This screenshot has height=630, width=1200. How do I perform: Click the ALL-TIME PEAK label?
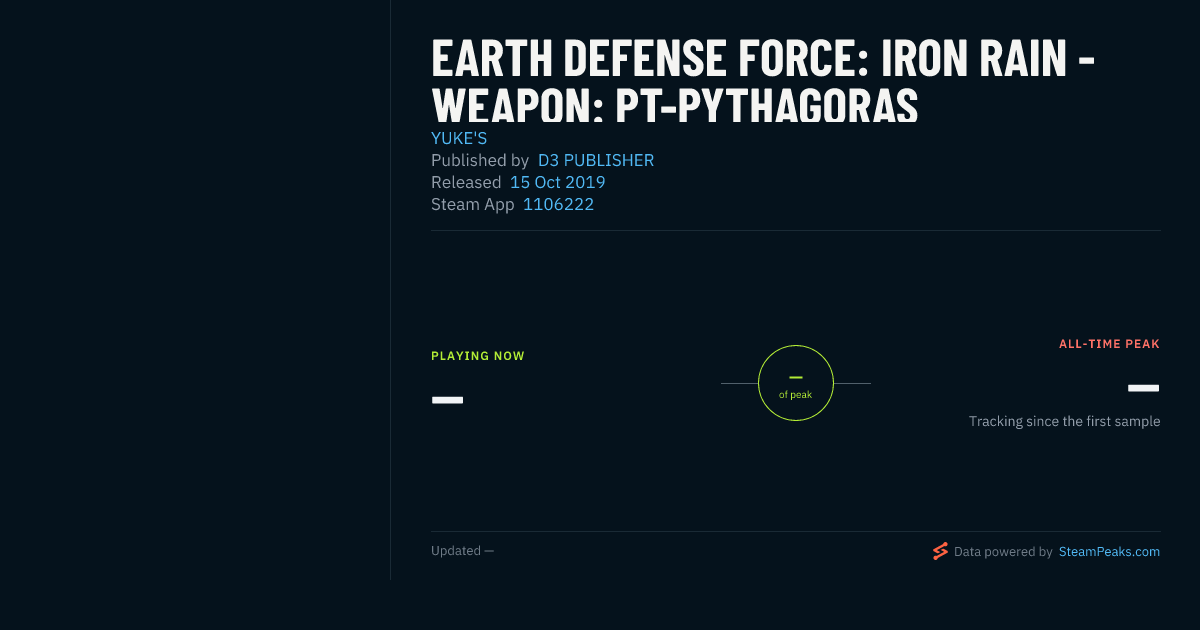[1109, 344]
